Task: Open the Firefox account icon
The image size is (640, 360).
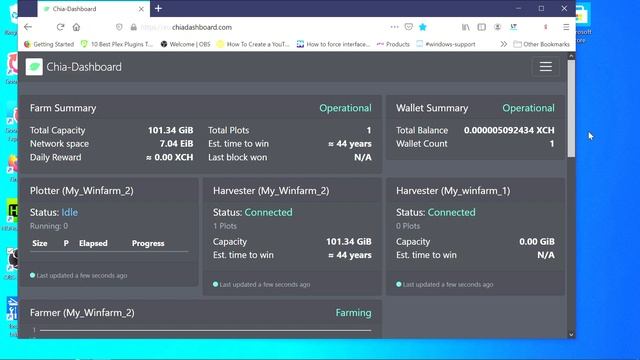Action: point(497,27)
